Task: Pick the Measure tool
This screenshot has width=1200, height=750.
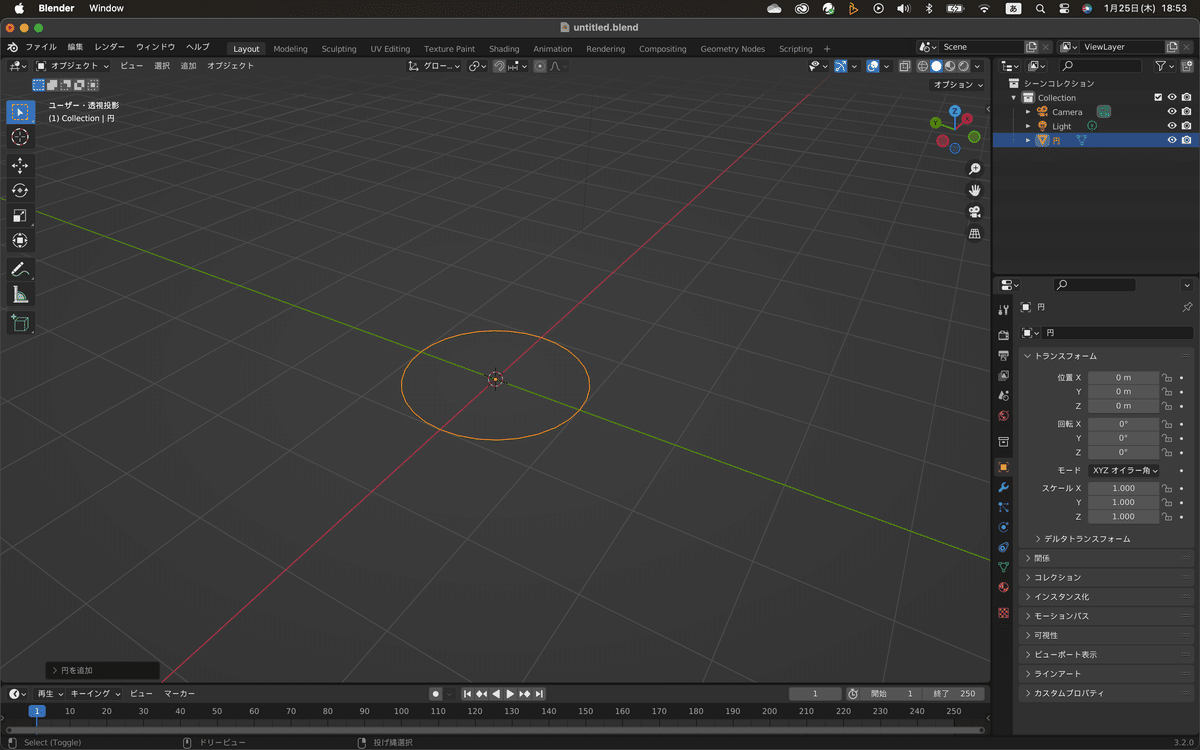Action: click(20, 294)
